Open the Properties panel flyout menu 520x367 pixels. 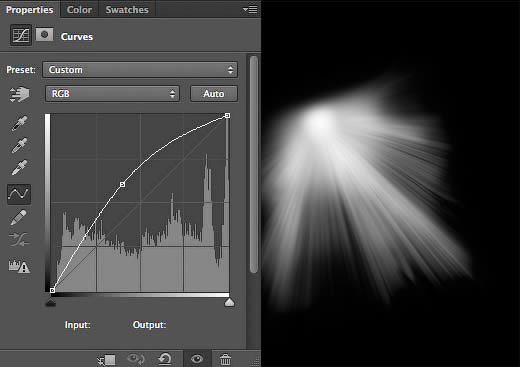250,10
